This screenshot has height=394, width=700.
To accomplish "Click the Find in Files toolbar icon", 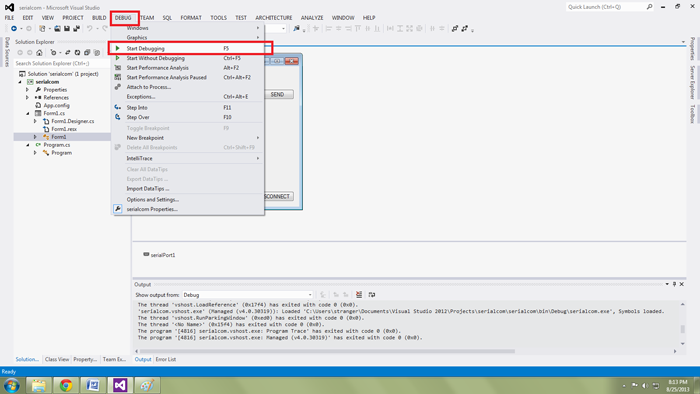I will (x=296, y=29).
